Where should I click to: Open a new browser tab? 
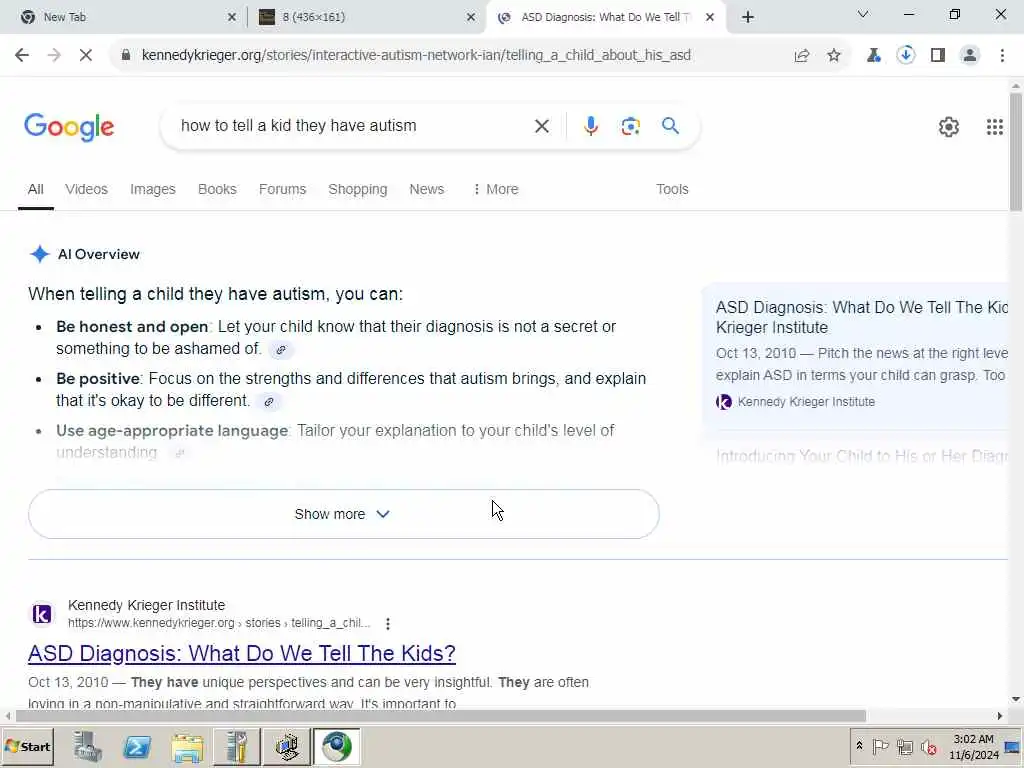click(748, 17)
